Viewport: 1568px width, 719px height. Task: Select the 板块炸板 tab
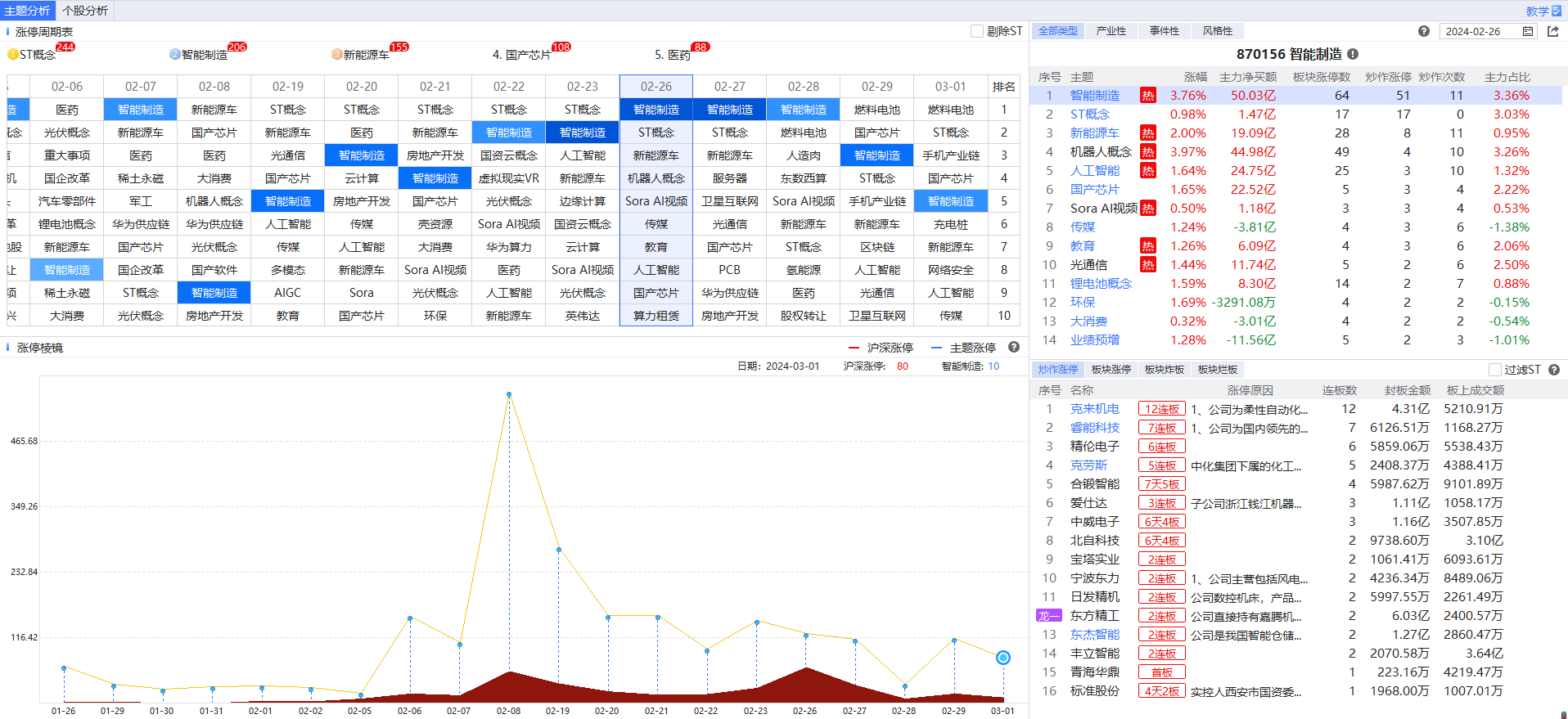tap(1165, 370)
